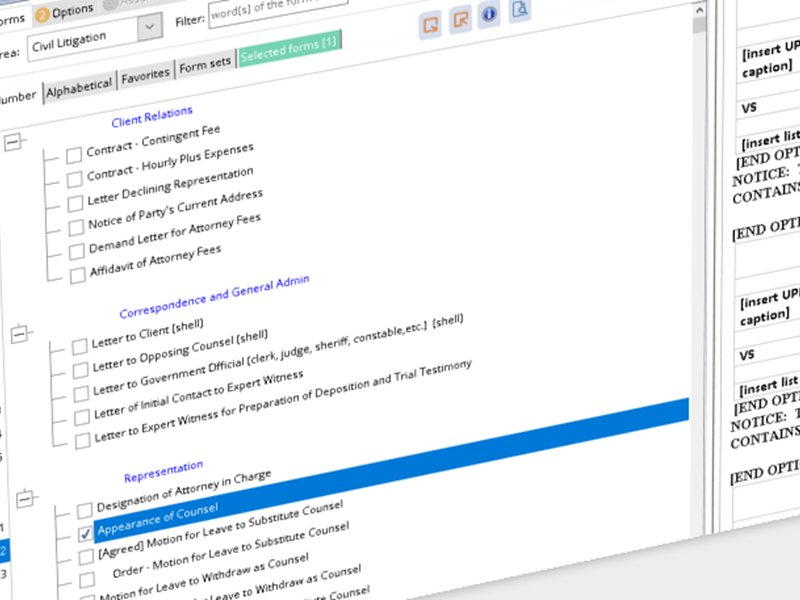Click the Representation heading

point(163,471)
